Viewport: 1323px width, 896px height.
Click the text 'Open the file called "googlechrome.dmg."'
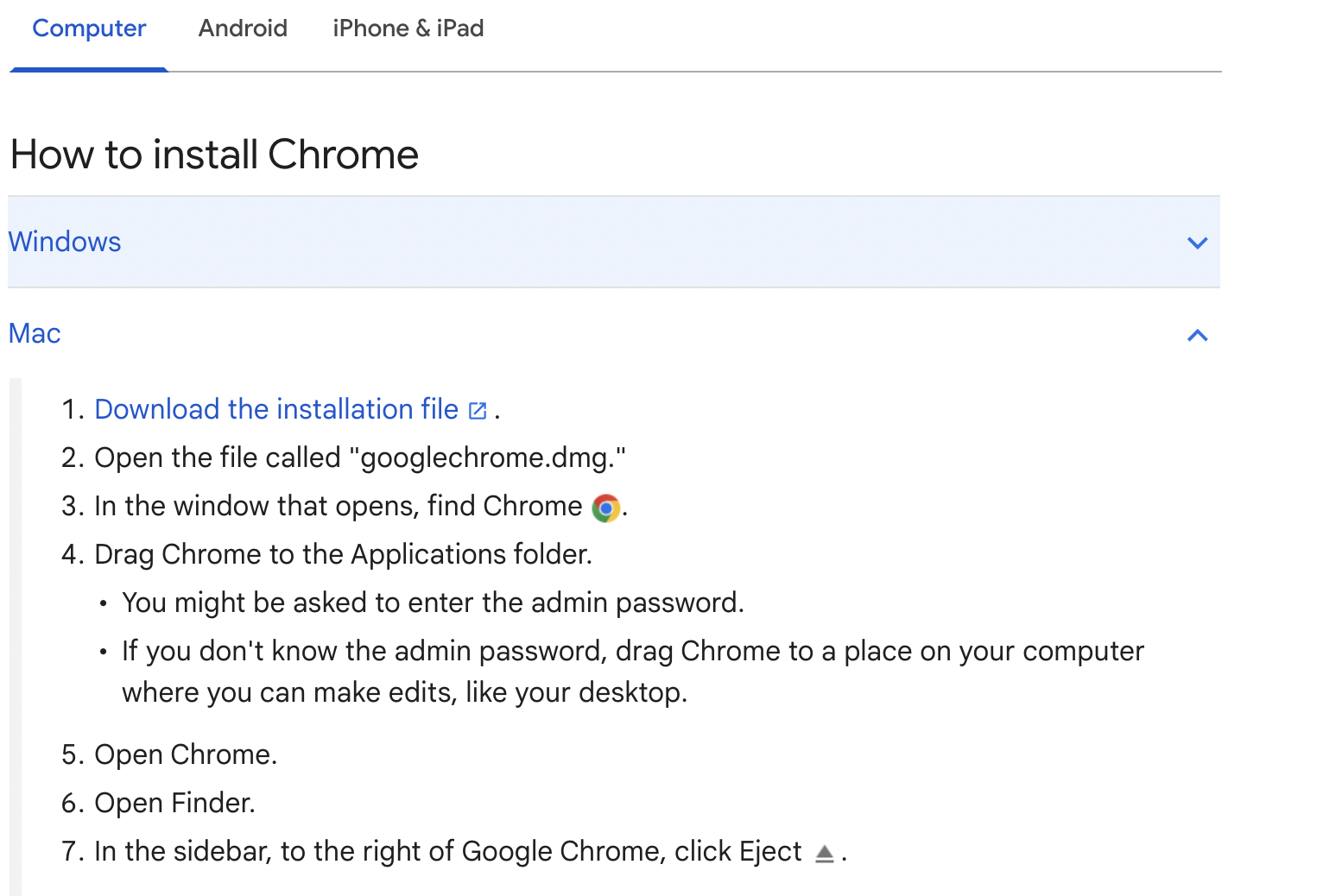[x=360, y=457]
